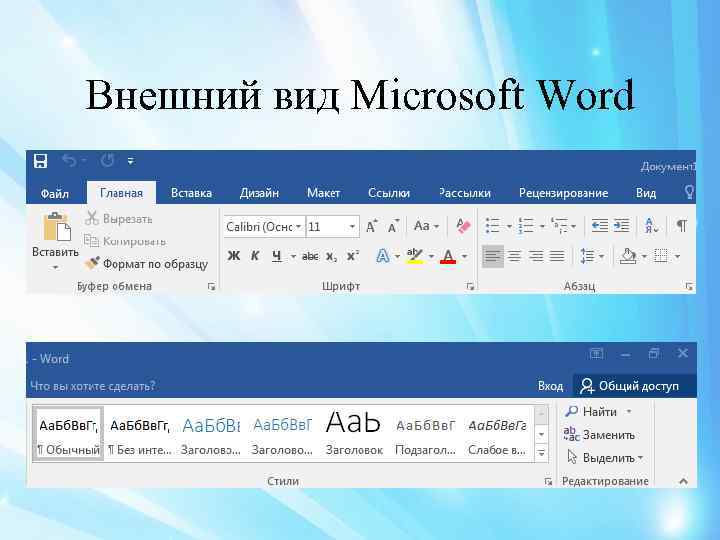The width and height of the screenshot is (720, 540).
Task: Decrease paragraph indent icon
Action: tap(600, 225)
